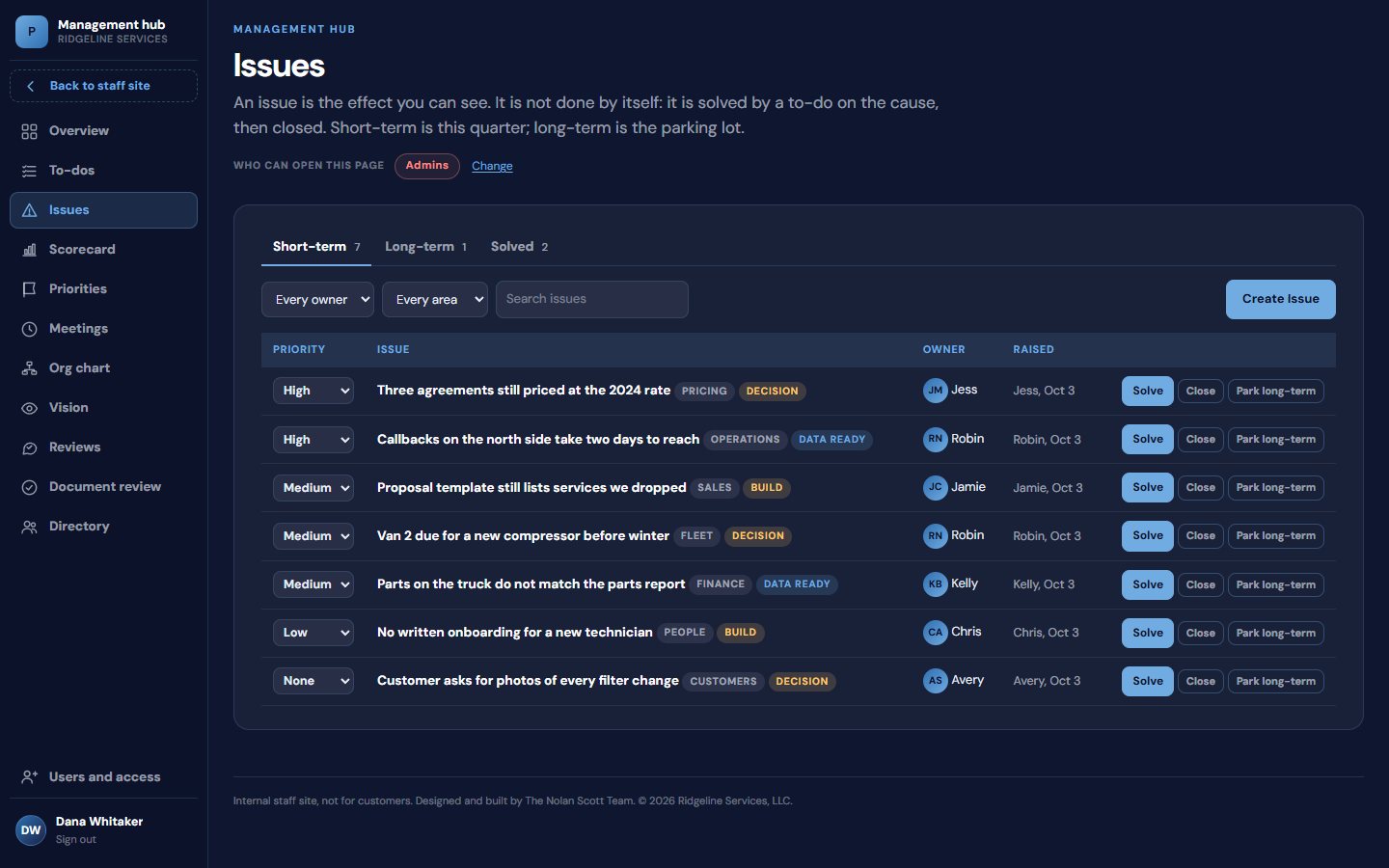The width and height of the screenshot is (1389, 868).
Task: Park the onboarding issue long-term
Action: pos(1276,633)
